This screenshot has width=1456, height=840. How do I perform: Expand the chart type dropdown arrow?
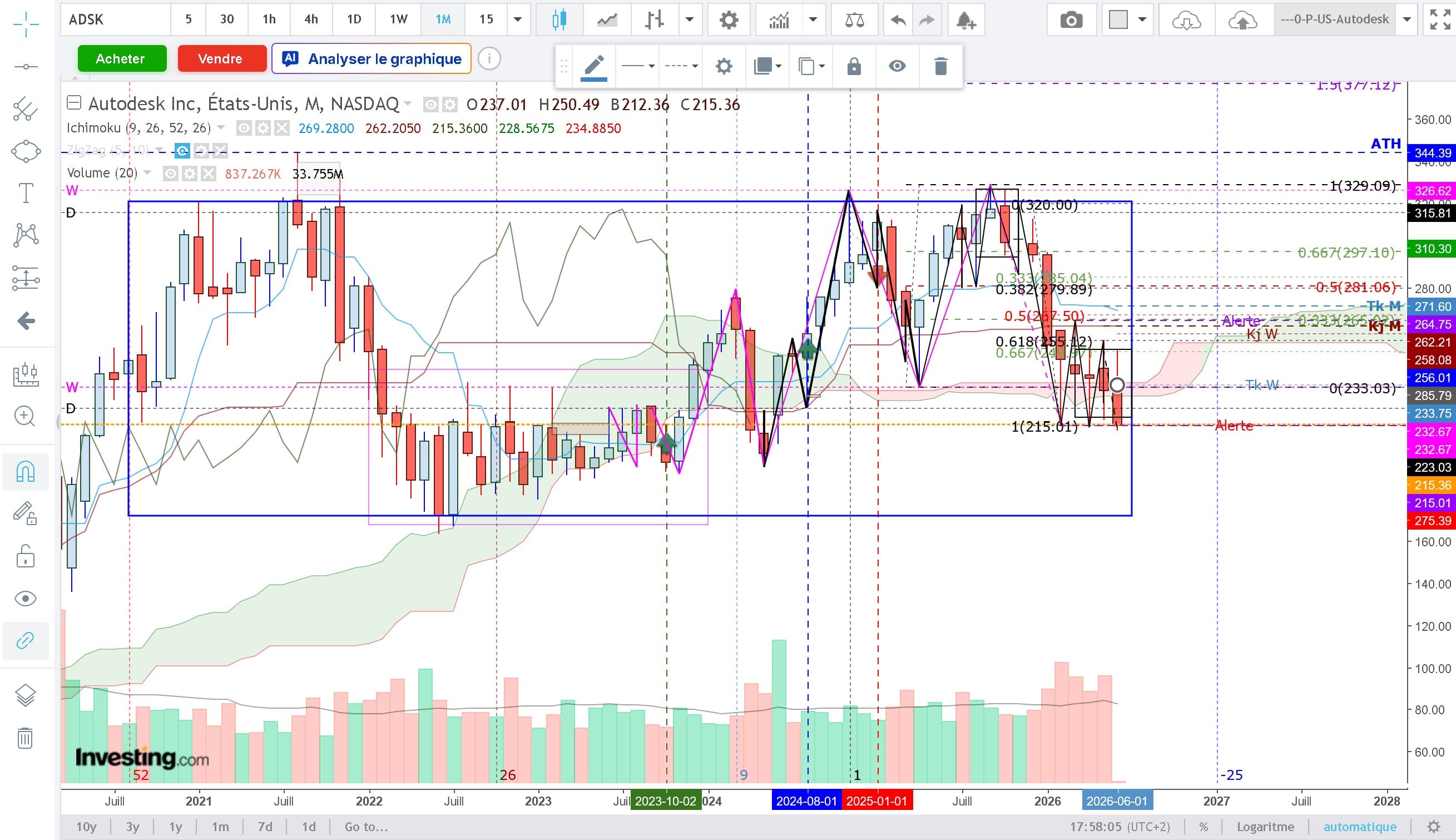tap(690, 20)
